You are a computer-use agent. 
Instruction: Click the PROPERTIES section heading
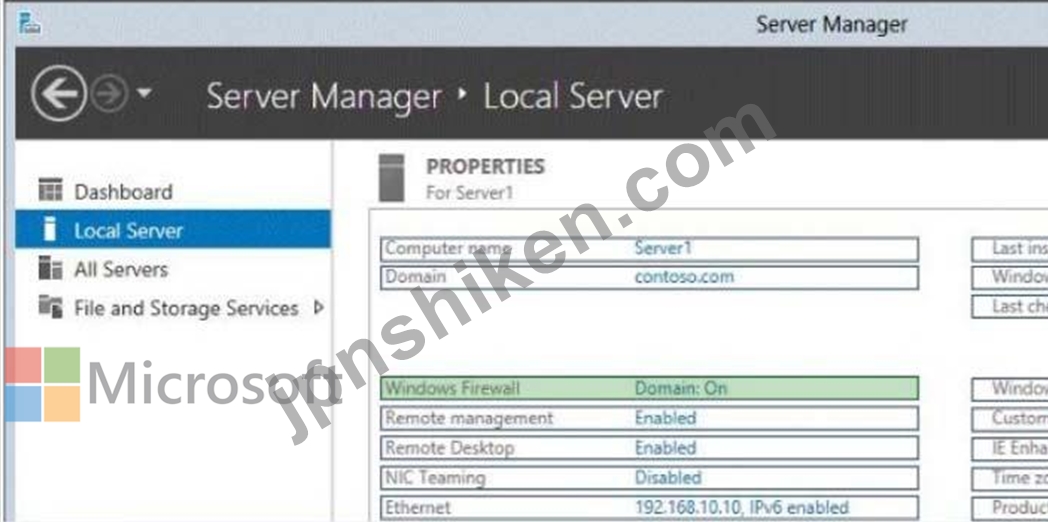click(485, 166)
